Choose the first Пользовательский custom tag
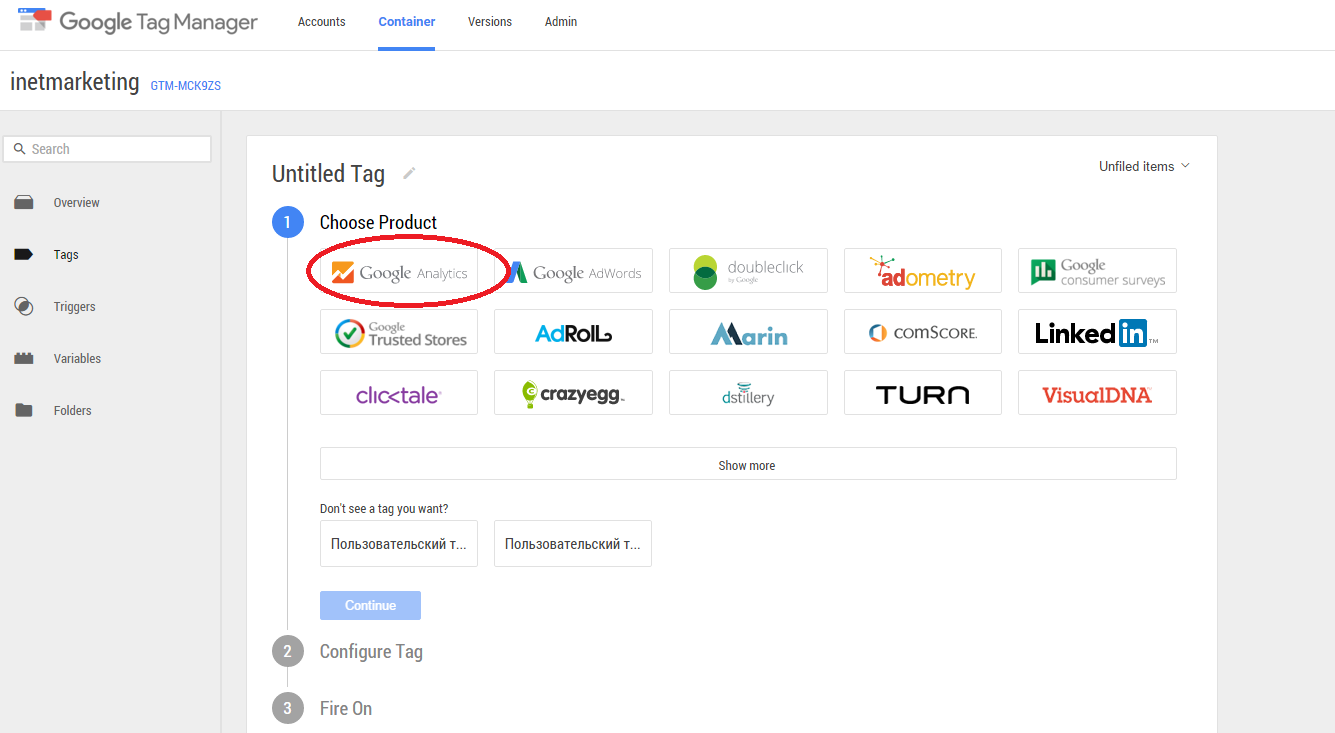The width and height of the screenshot is (1335, 733). tap(399, 544)
